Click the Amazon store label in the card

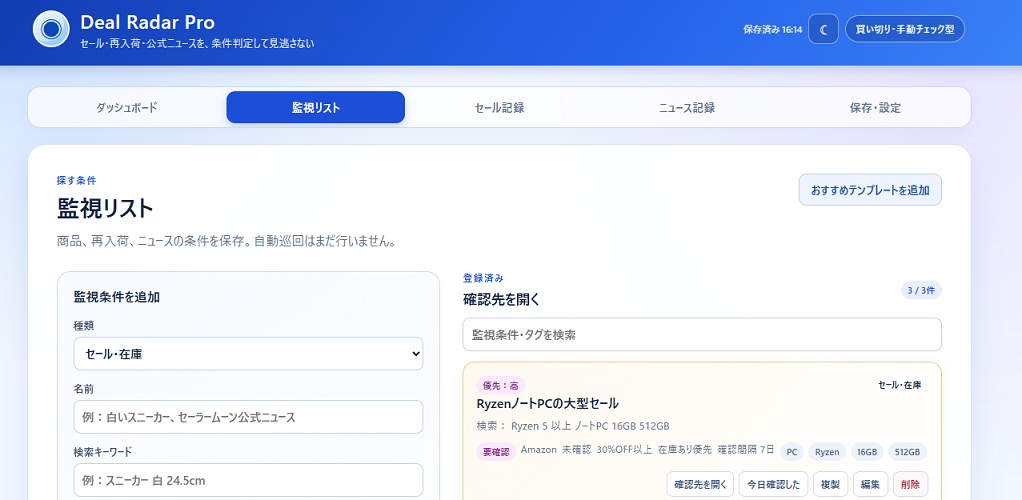539,450
